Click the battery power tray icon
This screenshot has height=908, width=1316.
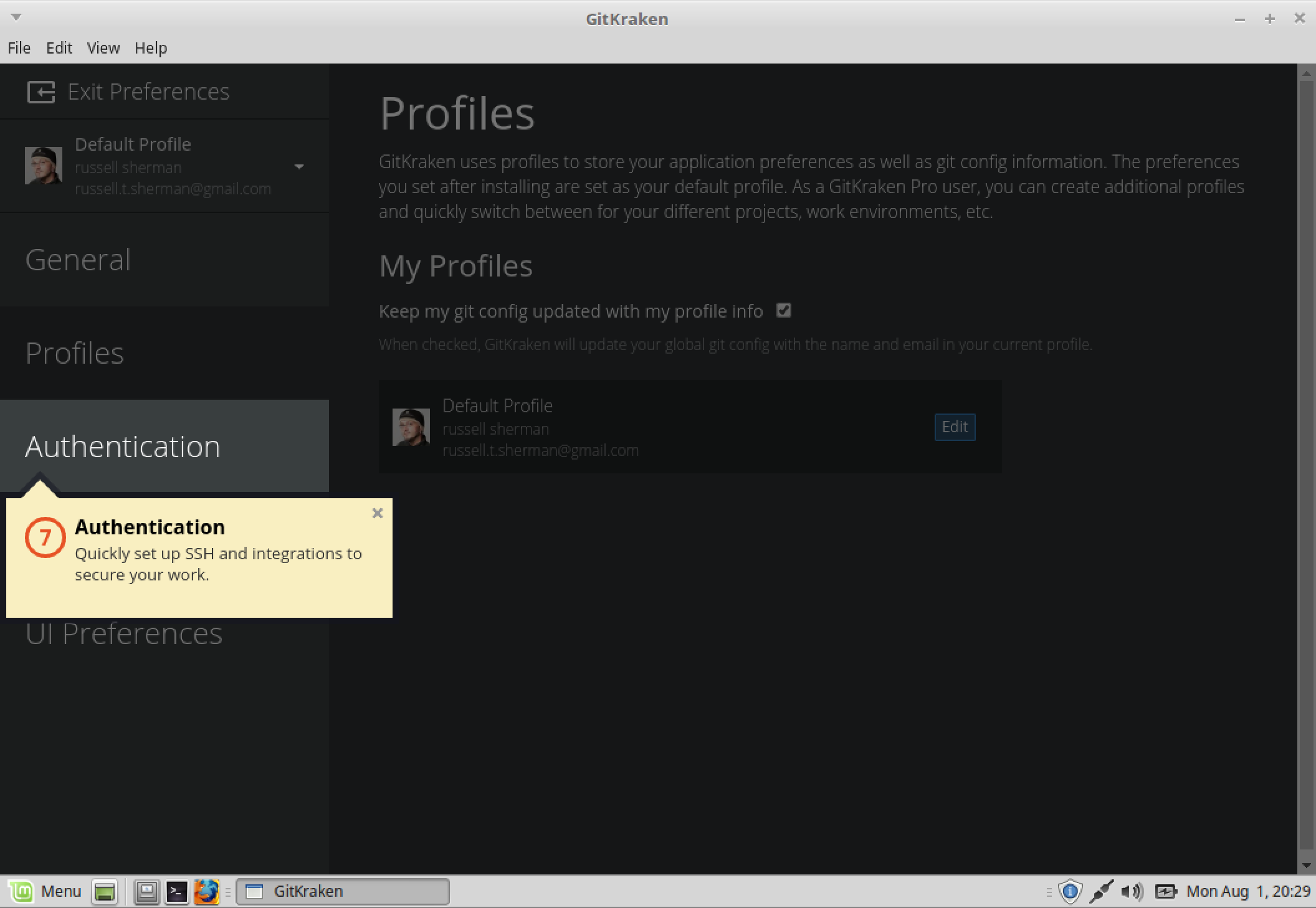[x=1165, y=892]
